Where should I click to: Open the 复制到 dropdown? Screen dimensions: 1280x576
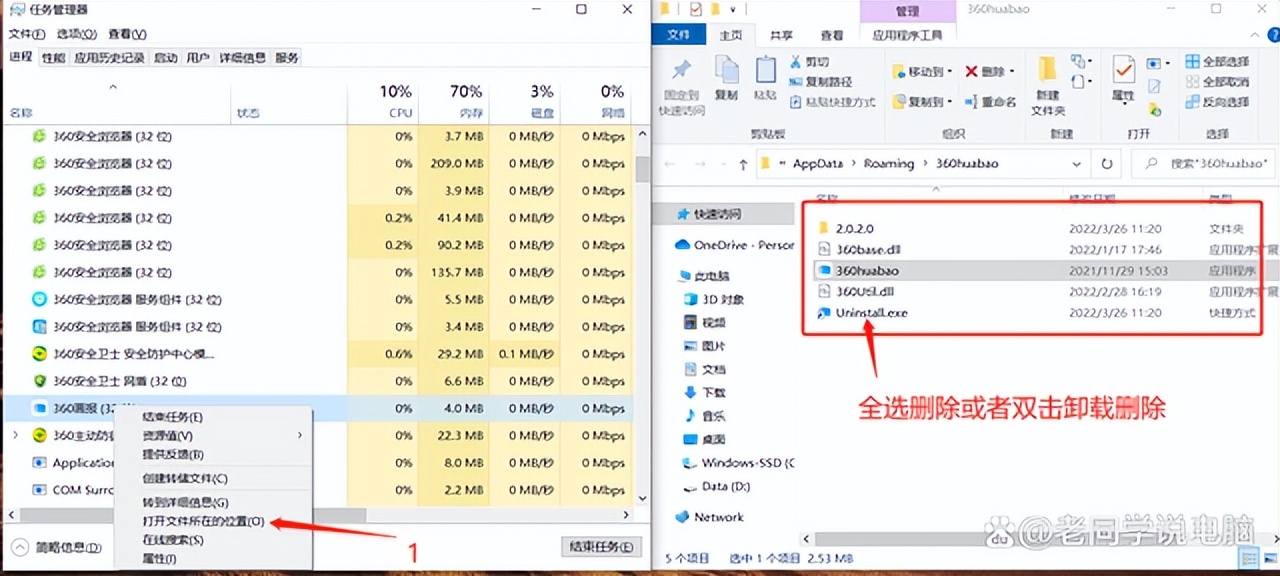tap(920, 102)
